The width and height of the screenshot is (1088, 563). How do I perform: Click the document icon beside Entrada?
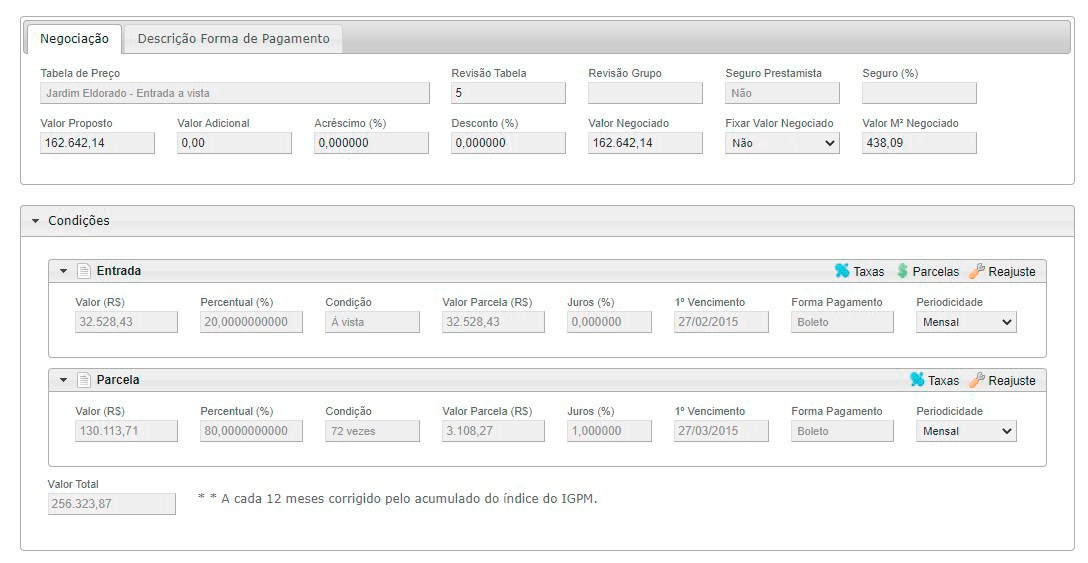pos(84,271)
